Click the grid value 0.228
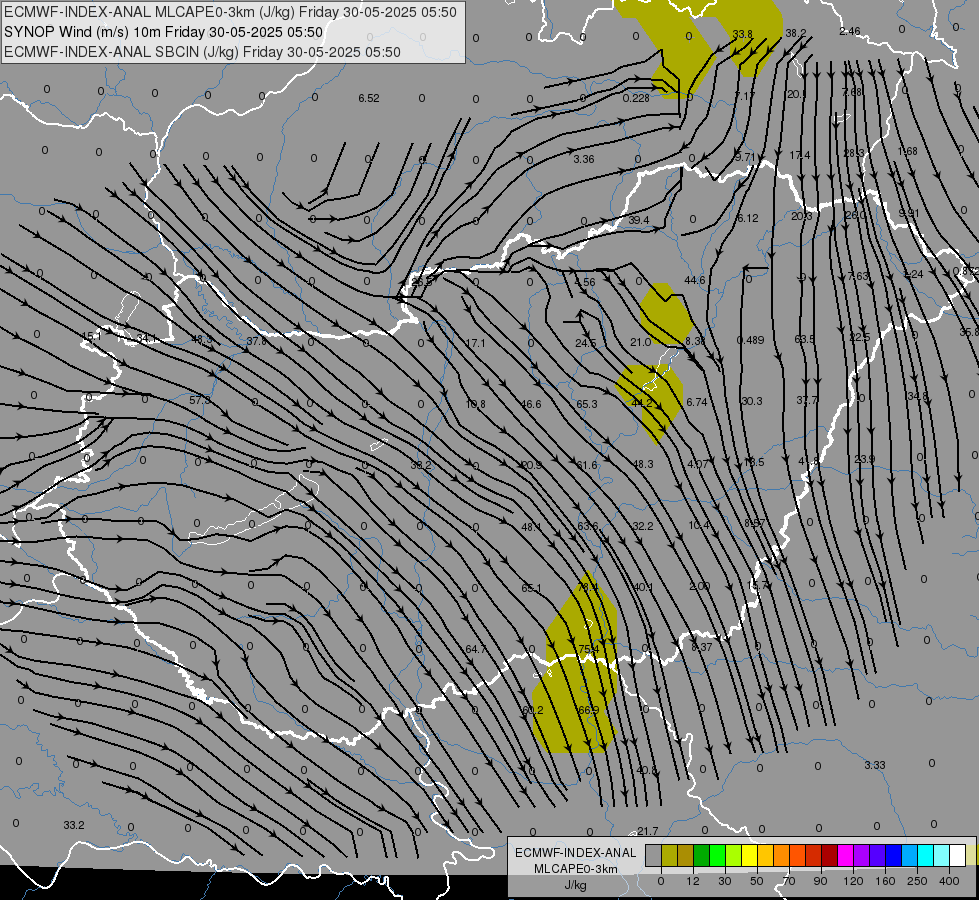The width and height of the screenshot is (979, 900). pos(636,98)
